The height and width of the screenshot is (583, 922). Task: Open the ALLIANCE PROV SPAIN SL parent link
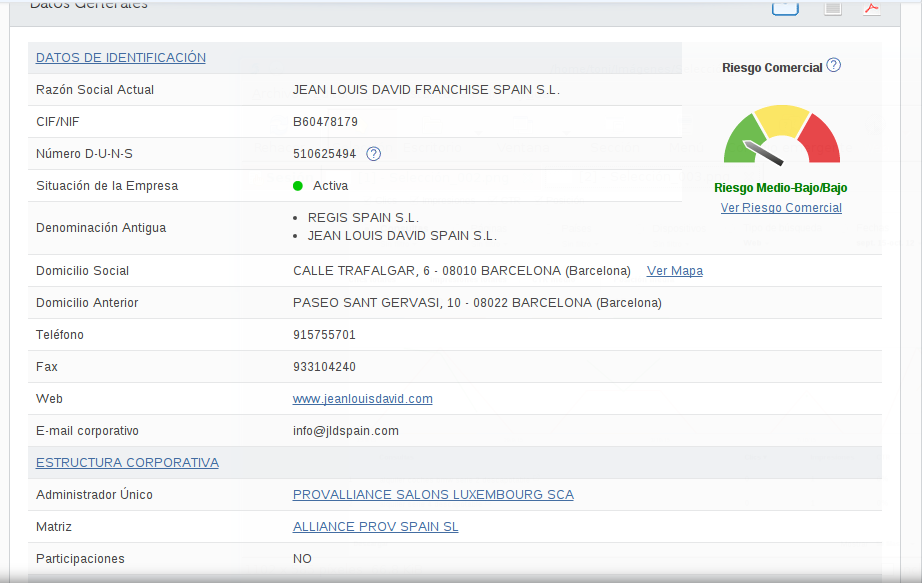point(376,527)
